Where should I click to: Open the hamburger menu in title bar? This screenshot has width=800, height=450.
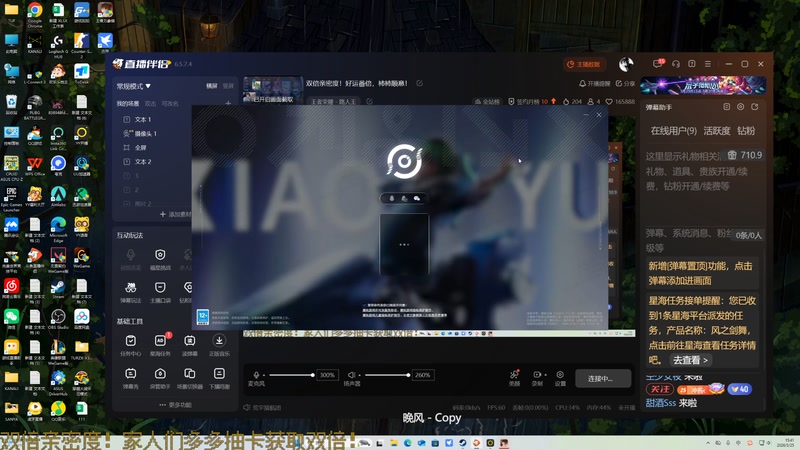point(708,64)
